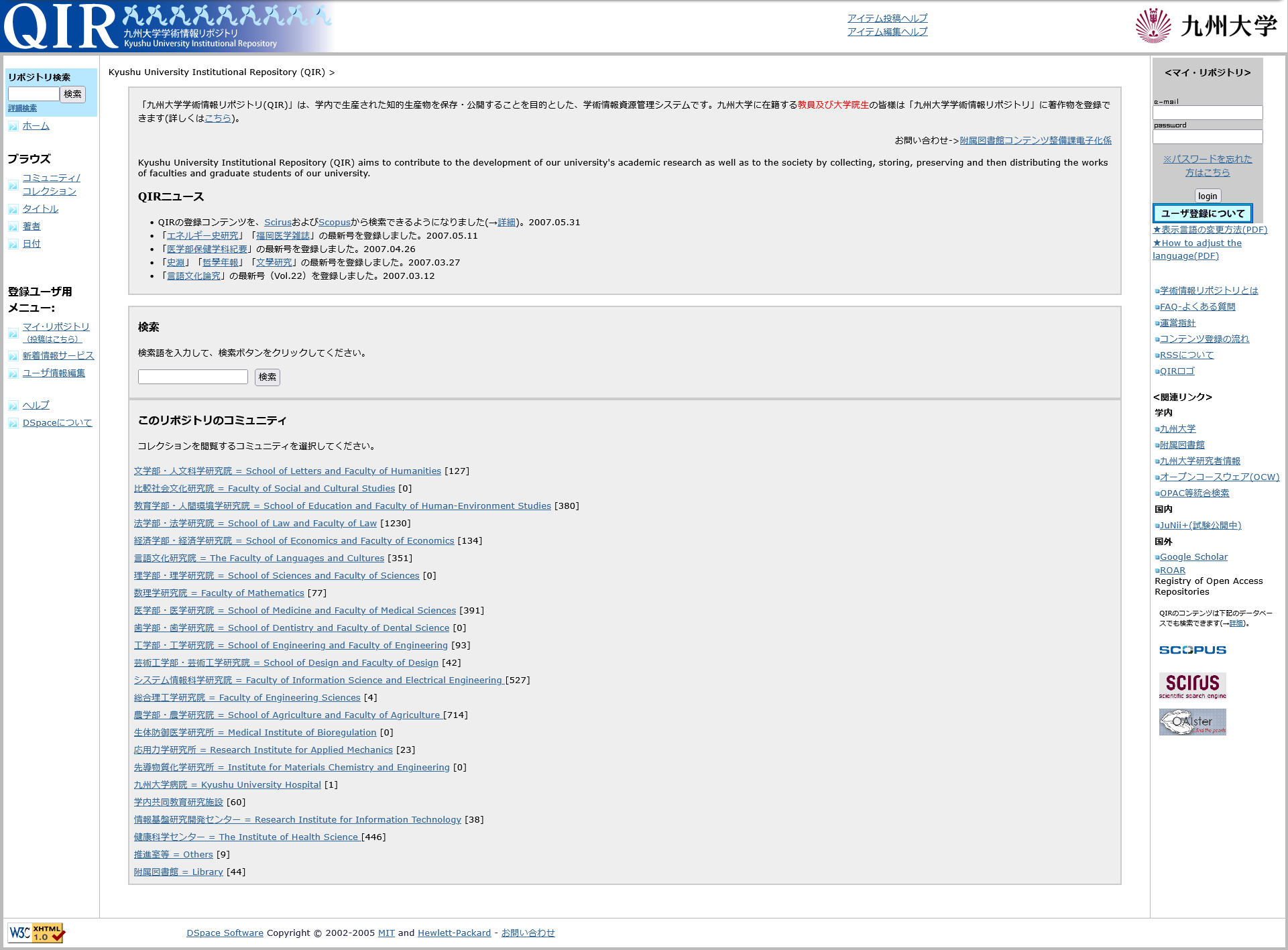Click the arrow icon beside ホーム
The width and height of the screenshot is (1288, 950).
(x=13, y=125)
